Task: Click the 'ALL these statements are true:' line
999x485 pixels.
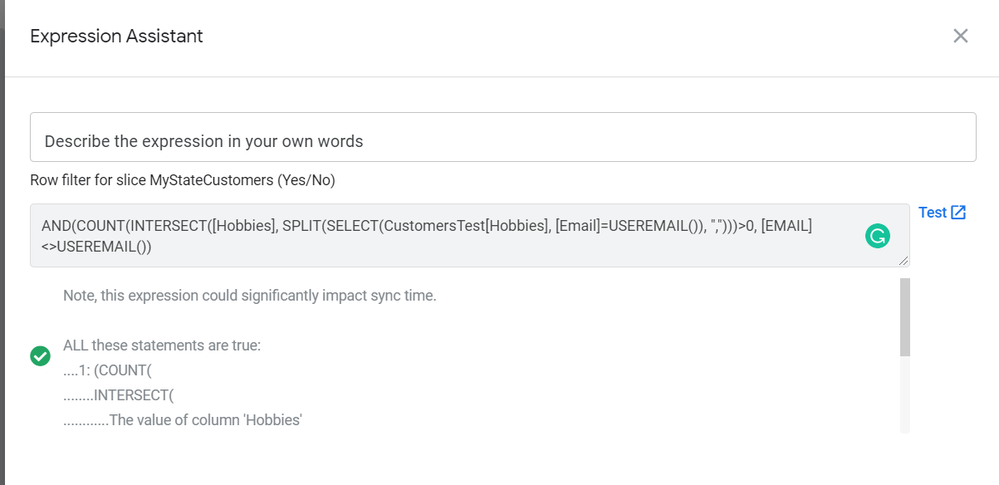Action: [162, 345]
